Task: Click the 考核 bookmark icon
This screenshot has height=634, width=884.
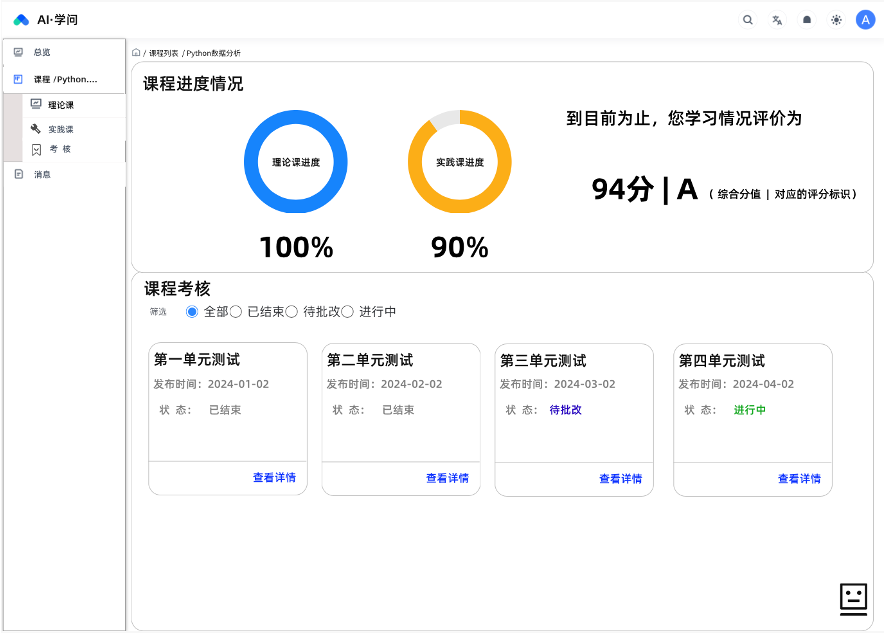Action: tap(36, 149)
